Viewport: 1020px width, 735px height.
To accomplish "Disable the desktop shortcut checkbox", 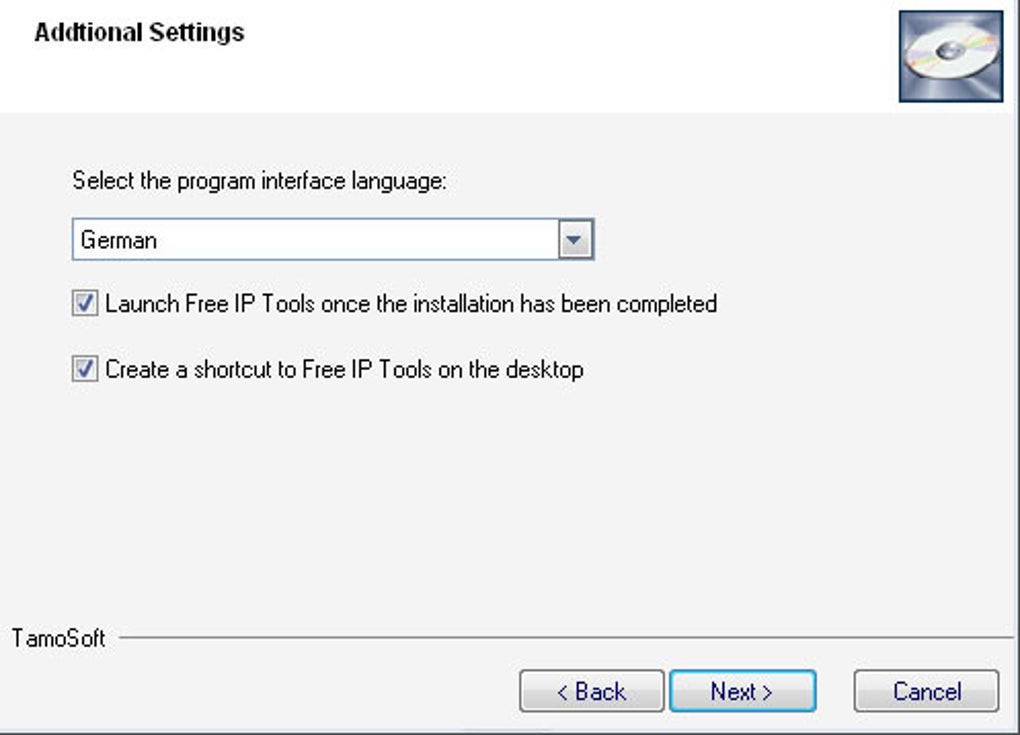I will (85, 370).
